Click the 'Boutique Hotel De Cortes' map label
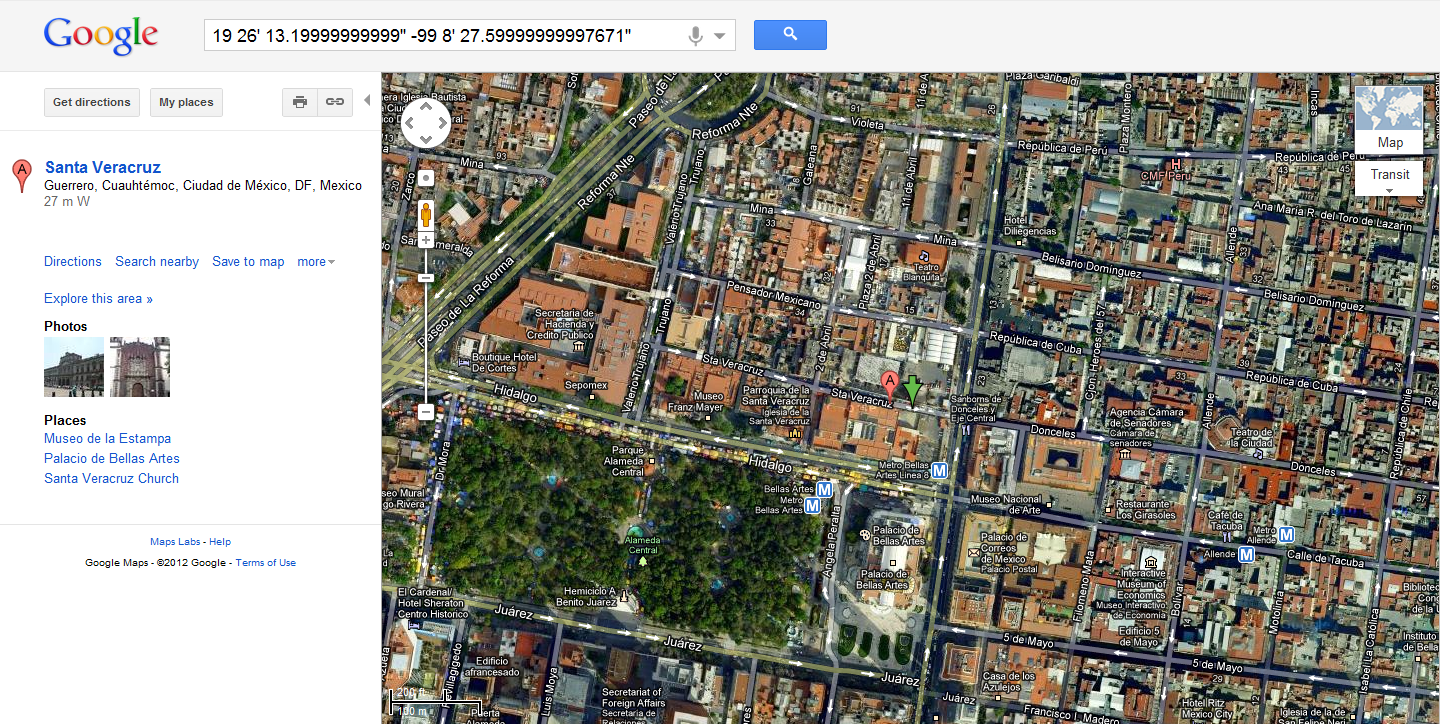Viewport: 1440px width, 724px height. tap(506, 362)
